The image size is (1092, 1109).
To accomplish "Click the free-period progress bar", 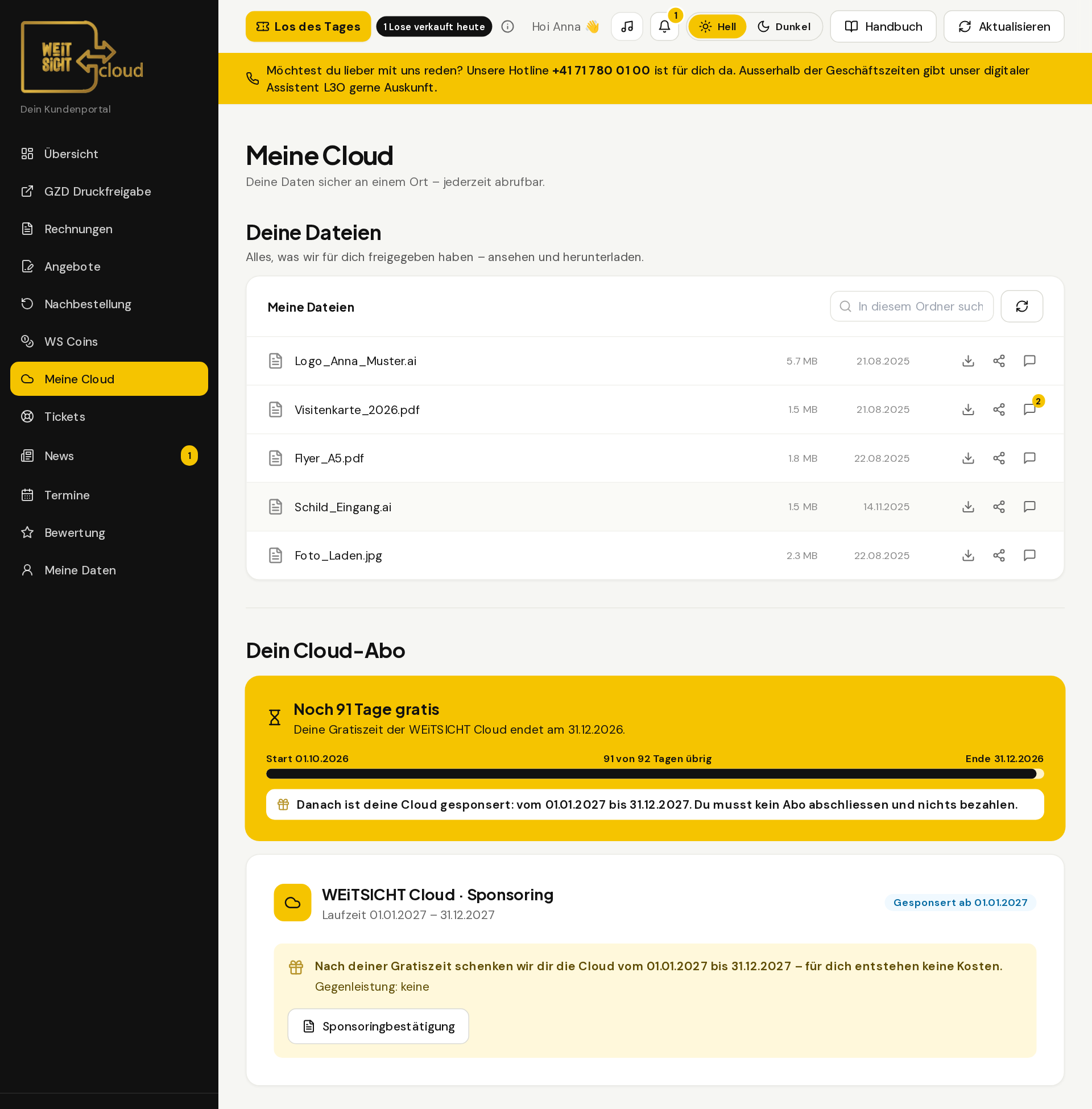I will 655,773.
